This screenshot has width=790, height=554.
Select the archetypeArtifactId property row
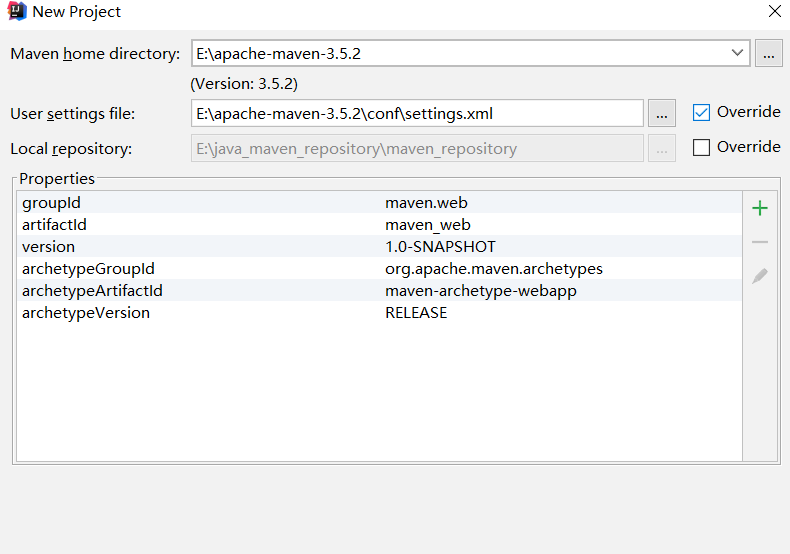[379, 291]
